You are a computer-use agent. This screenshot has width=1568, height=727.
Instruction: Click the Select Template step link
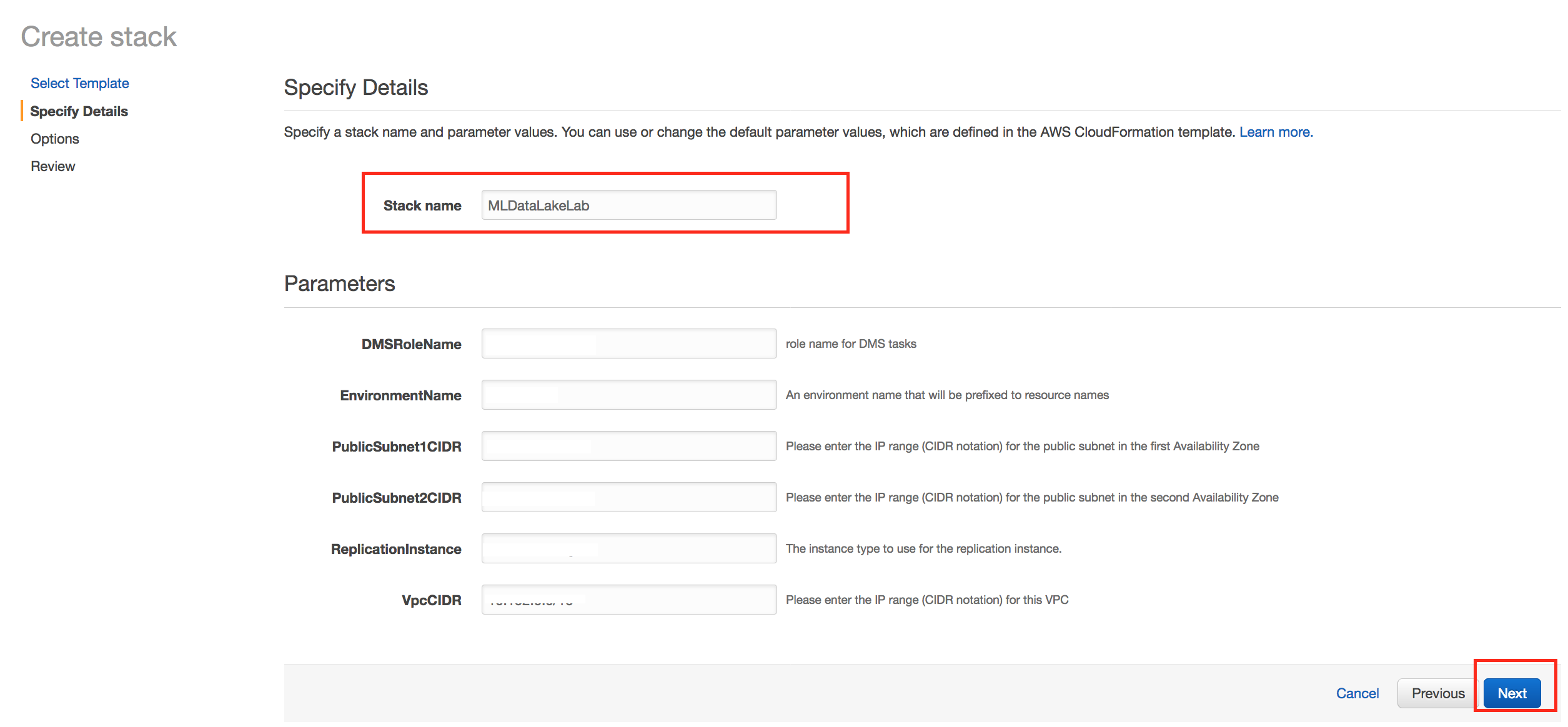point(79,83)
